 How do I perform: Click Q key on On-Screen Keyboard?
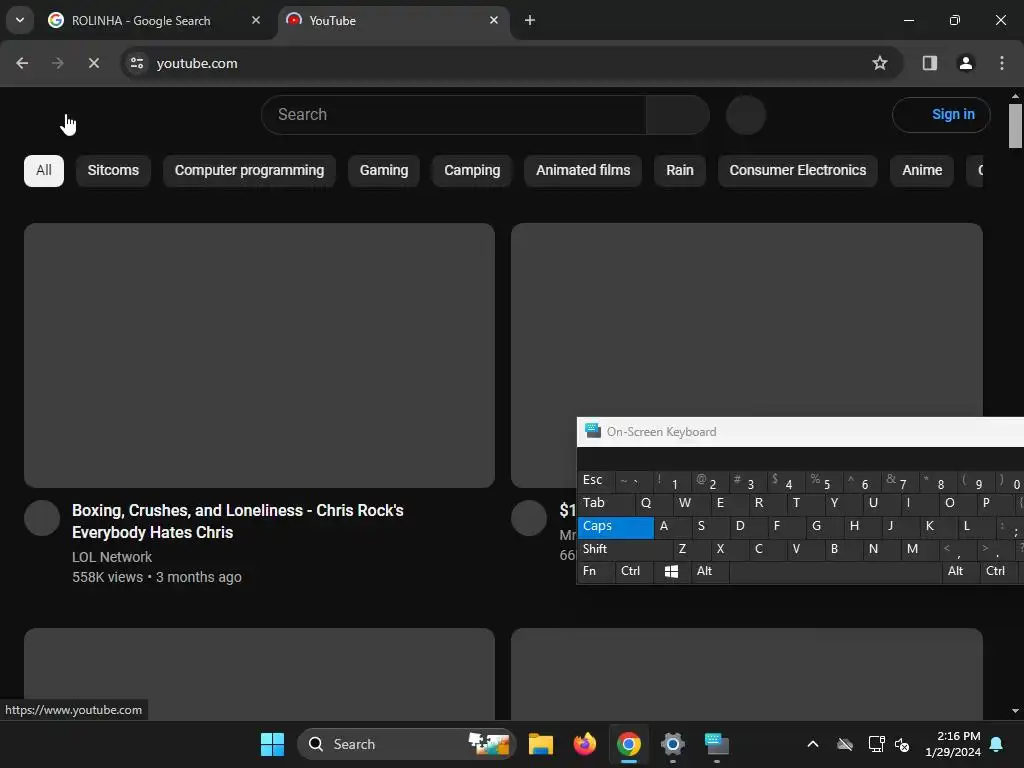pos(654,504)
